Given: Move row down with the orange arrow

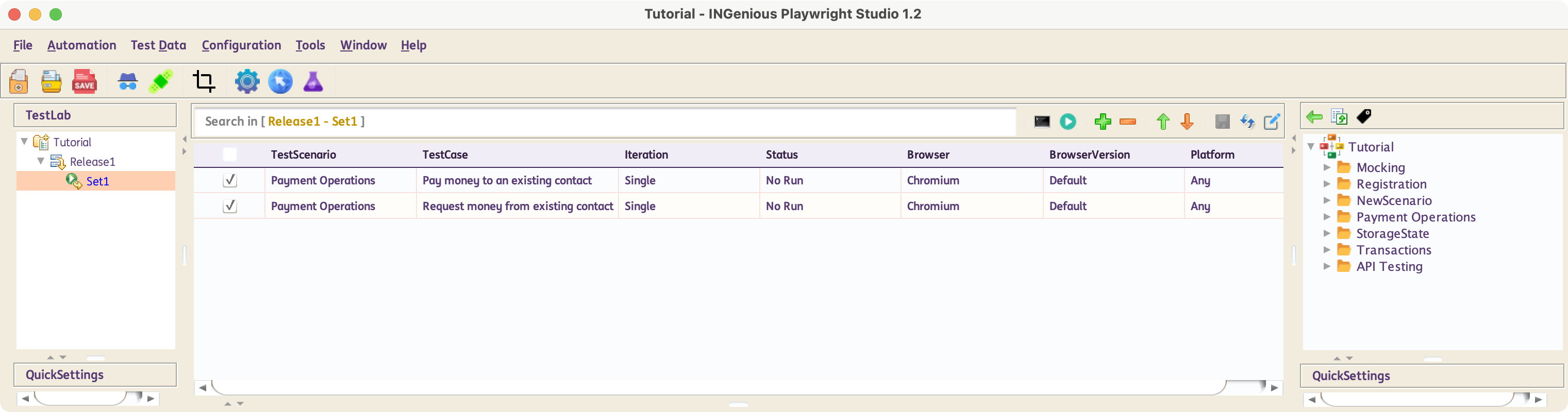Looking at the screenshot, I should tap(1187, 122).
